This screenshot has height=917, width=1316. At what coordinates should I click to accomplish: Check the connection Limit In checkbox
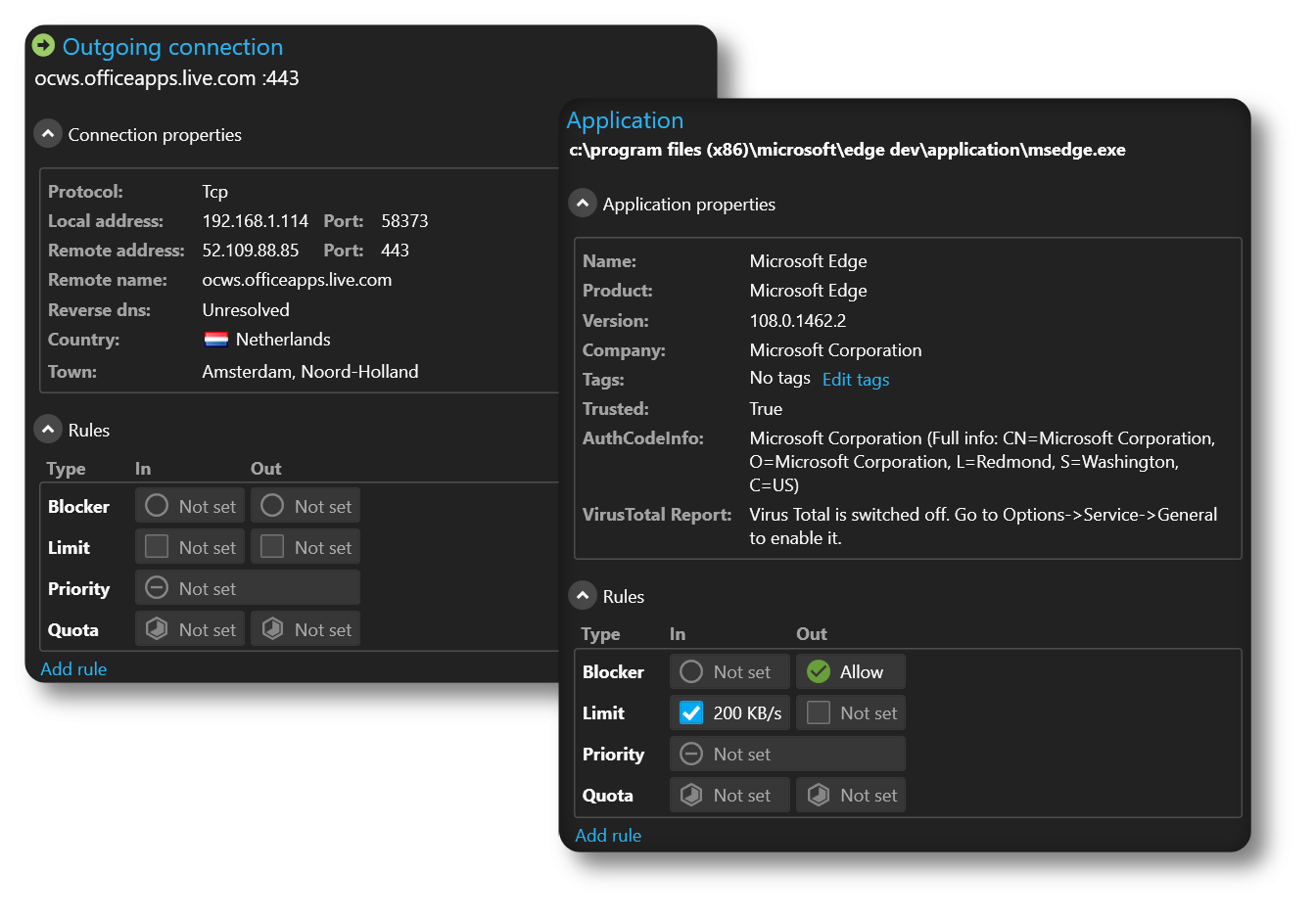point(157,547)
